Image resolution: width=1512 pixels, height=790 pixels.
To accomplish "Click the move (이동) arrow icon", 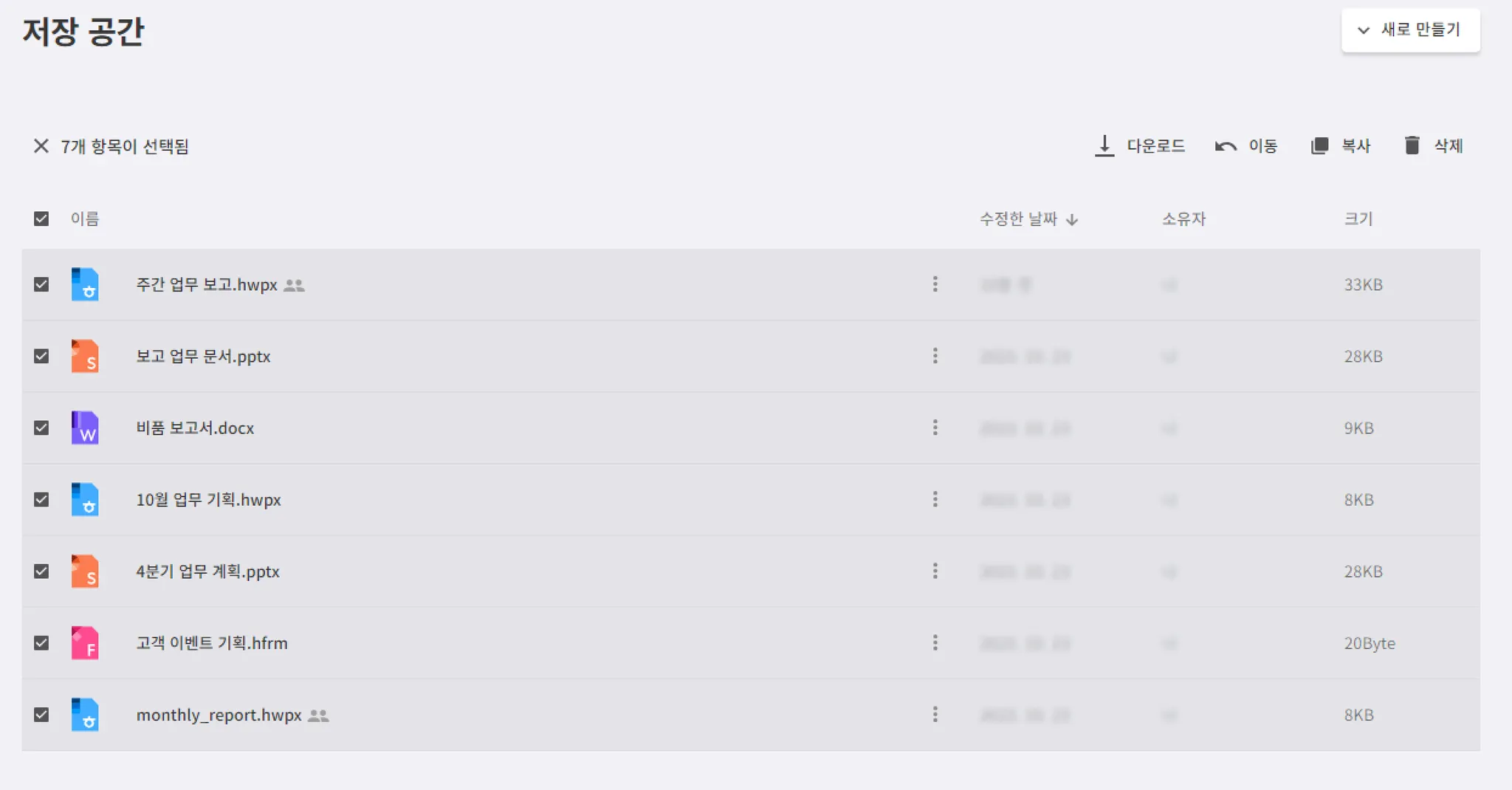I will tap(1226, 146).
